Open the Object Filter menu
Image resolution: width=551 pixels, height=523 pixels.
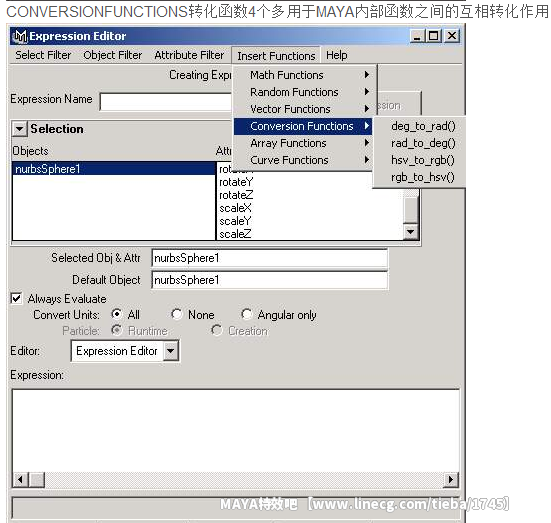pyautogui.click(x=112, y=55)
